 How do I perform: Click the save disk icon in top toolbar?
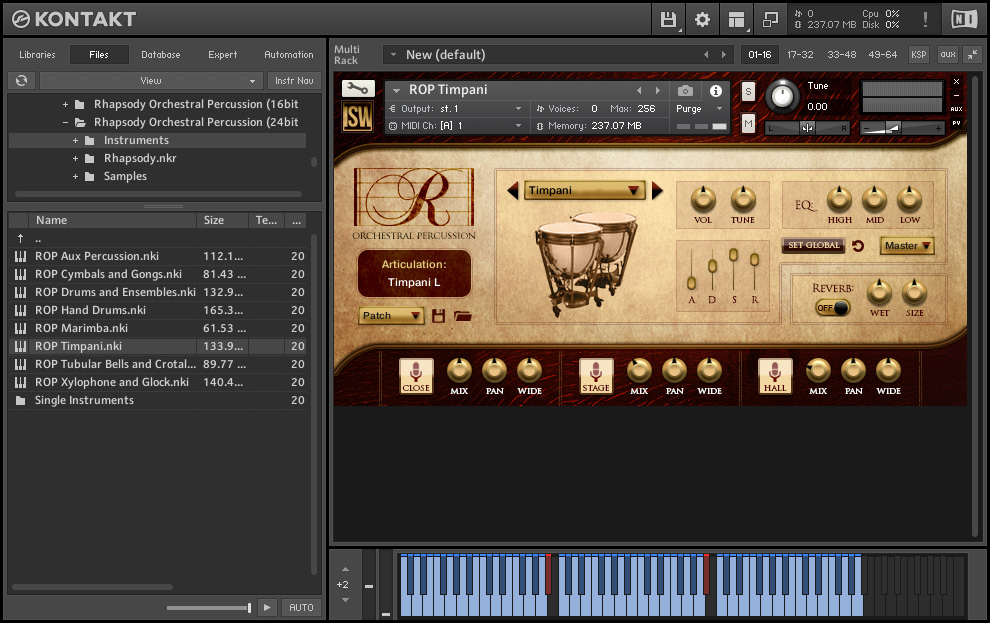668,19
